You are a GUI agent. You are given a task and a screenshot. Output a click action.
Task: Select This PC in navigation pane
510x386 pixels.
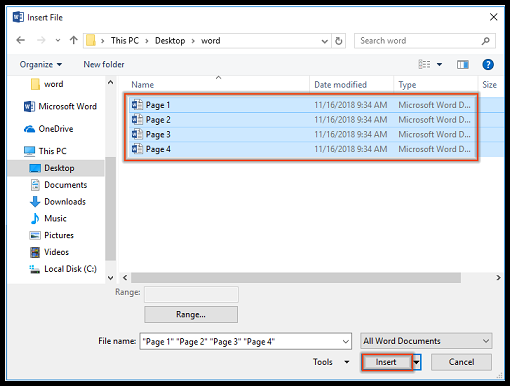pyautogui.click(x=45, y=151)
